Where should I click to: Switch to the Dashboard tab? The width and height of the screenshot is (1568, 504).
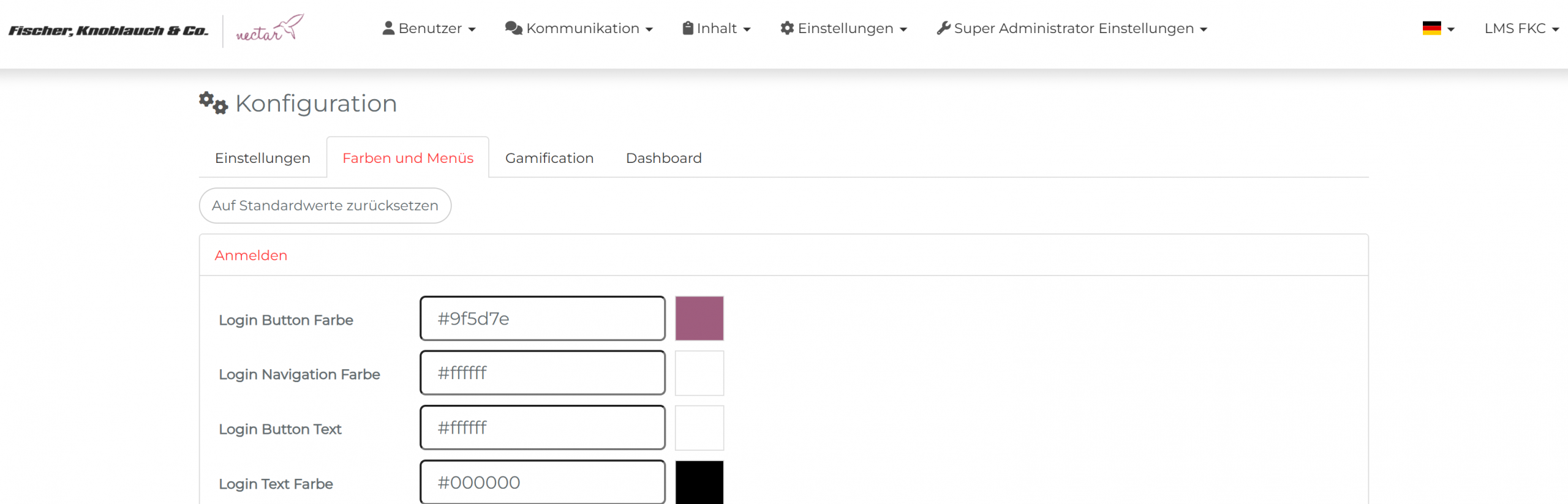point(663,158)
